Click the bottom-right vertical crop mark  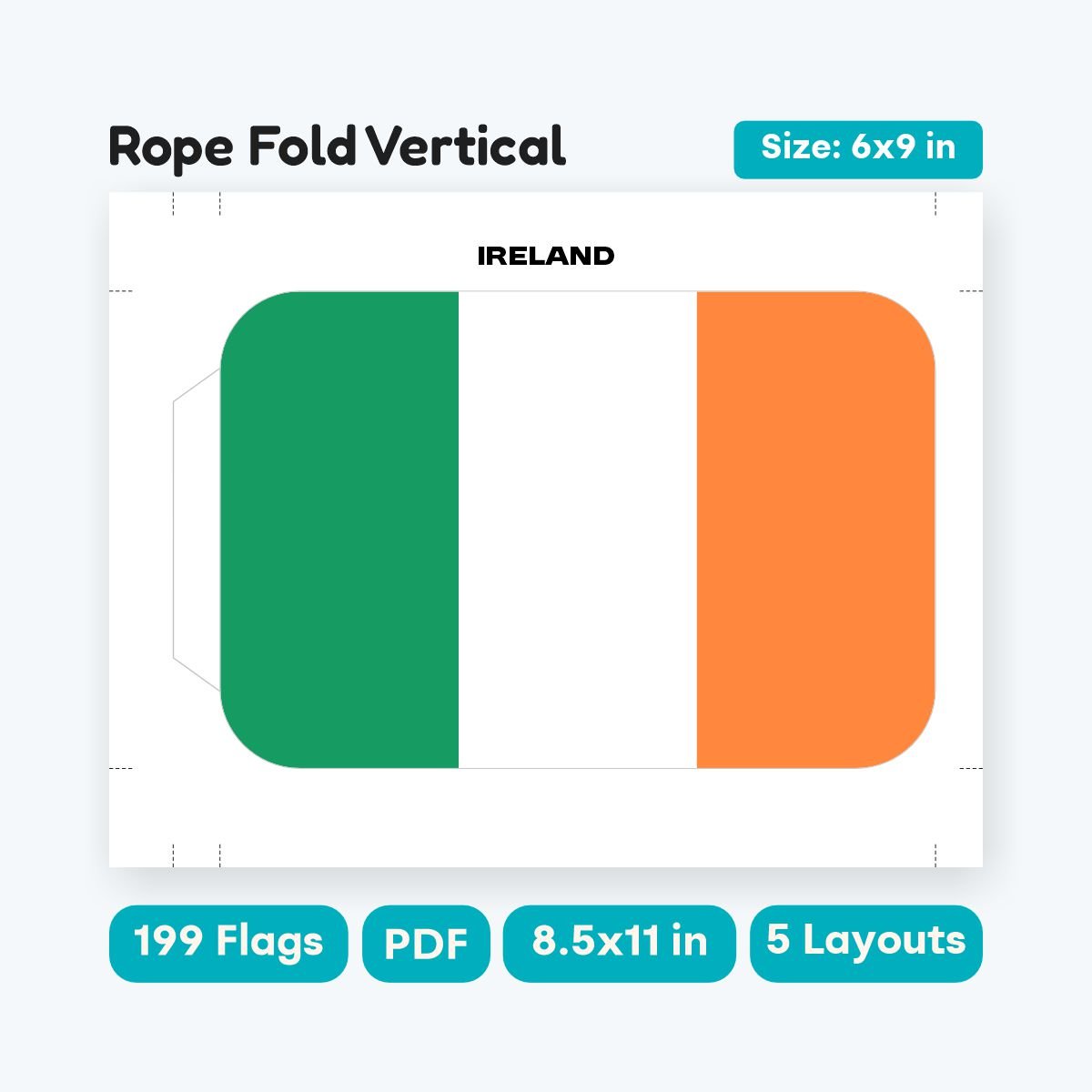point(935,855)
